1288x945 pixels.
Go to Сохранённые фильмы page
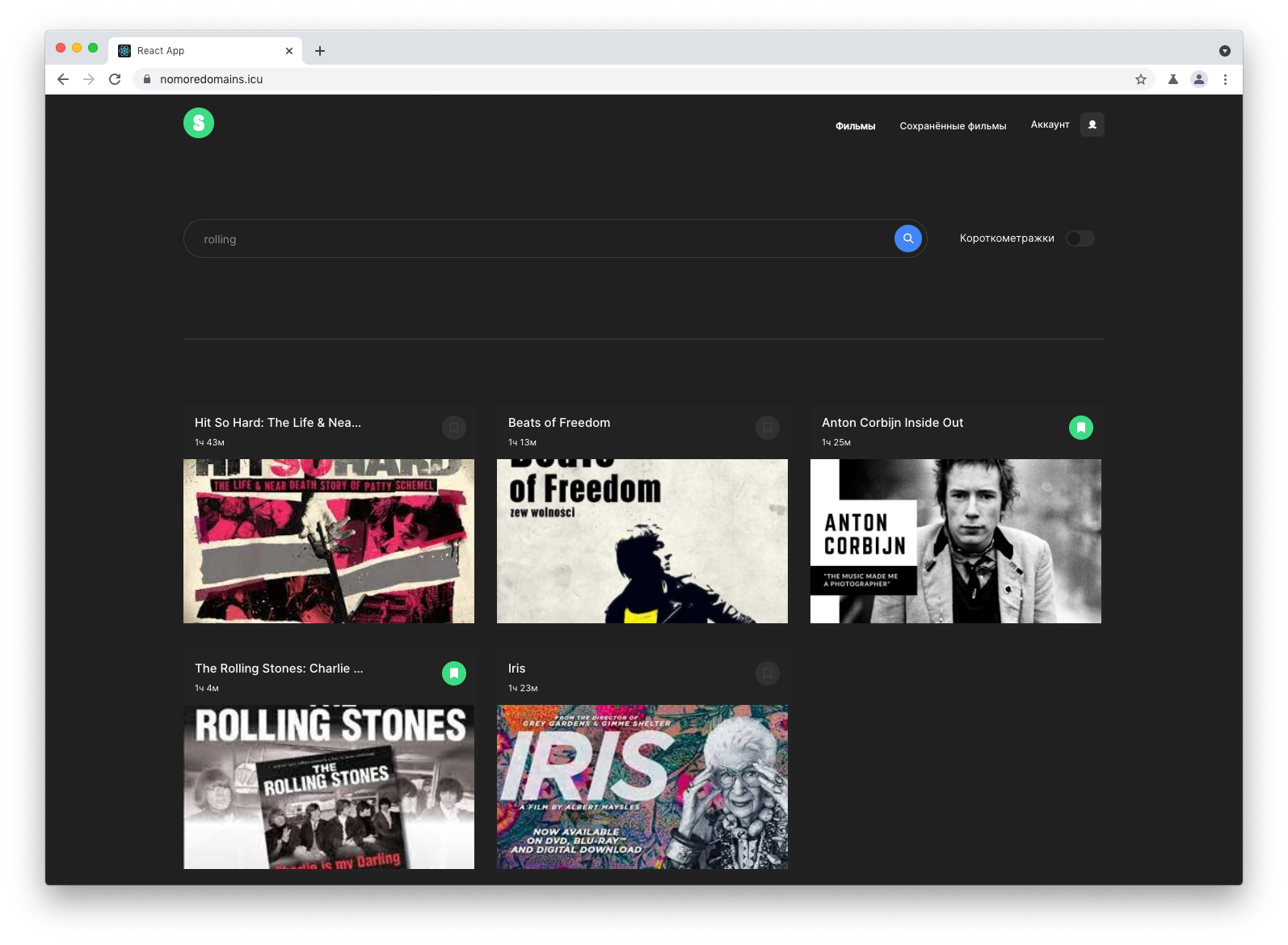click(x=953, y=126)
